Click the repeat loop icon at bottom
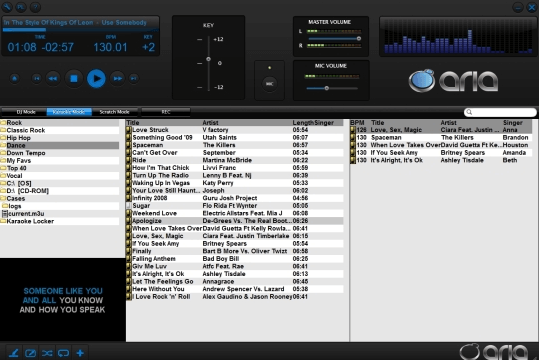The width and height of the screenshot is (539, 360). point(63,353)
